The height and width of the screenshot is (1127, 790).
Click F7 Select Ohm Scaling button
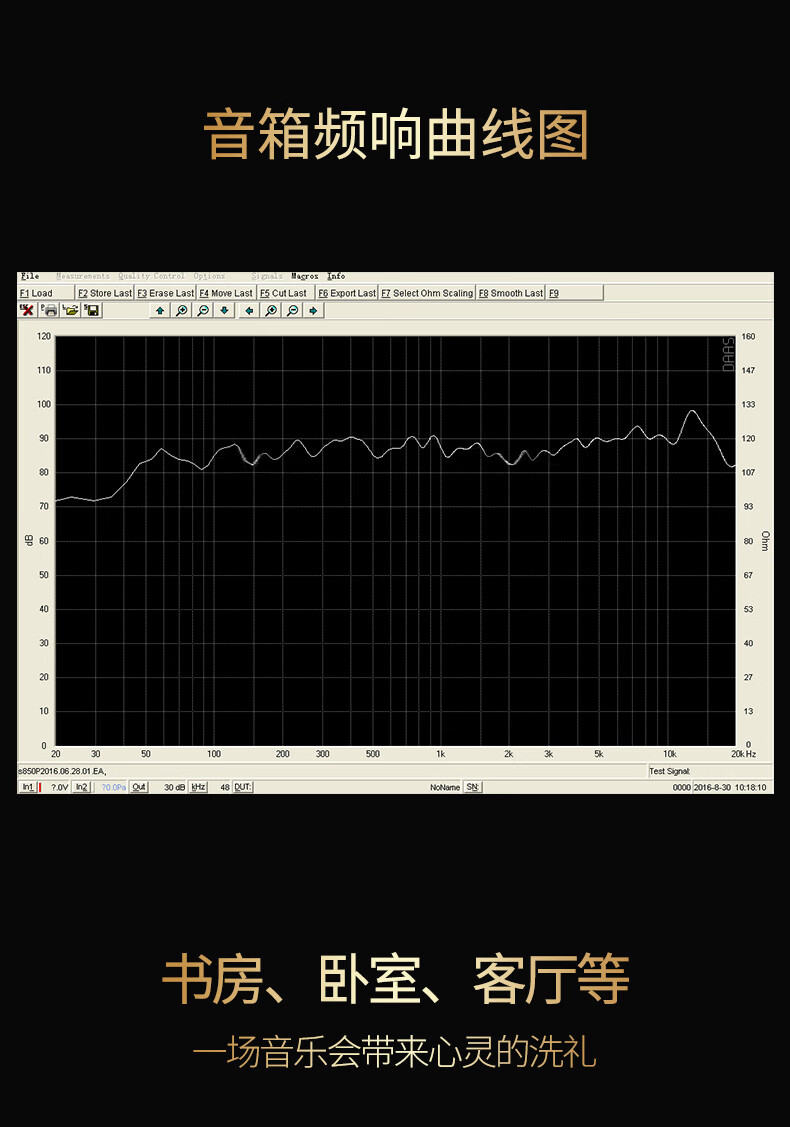[x=427, y=293]
